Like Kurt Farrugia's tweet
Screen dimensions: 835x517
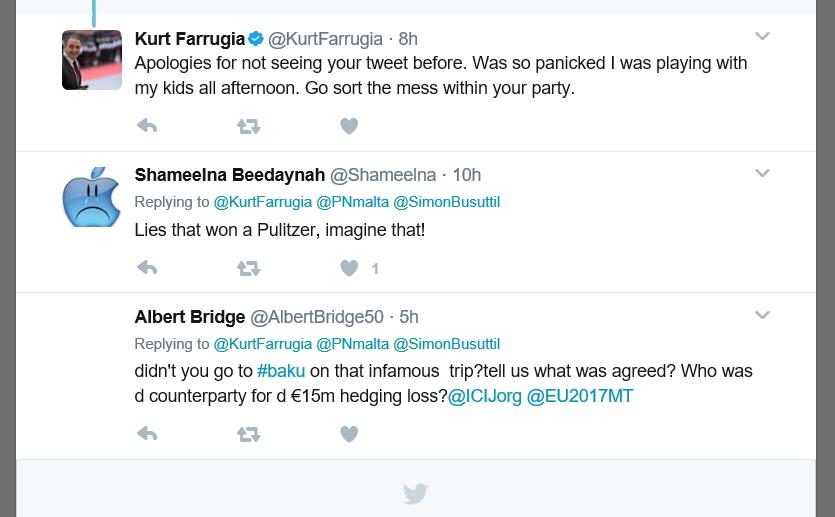click(349, 126)
